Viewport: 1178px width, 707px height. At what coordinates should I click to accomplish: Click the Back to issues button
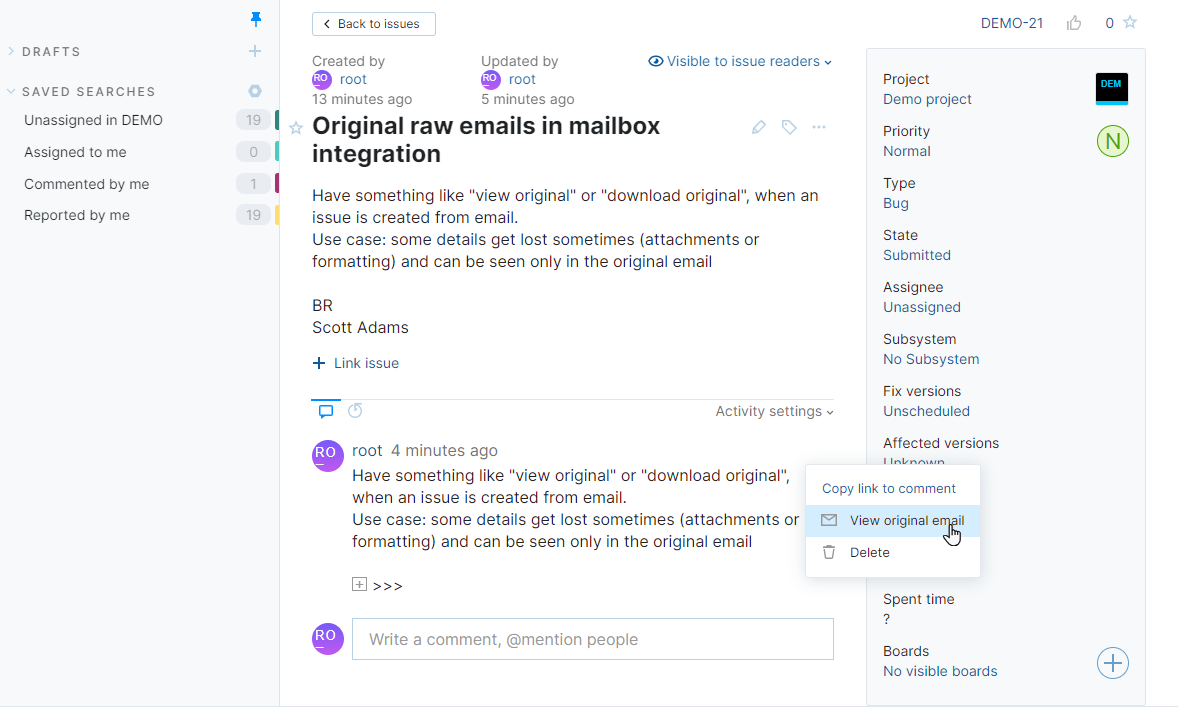click(x=373, y=23)
